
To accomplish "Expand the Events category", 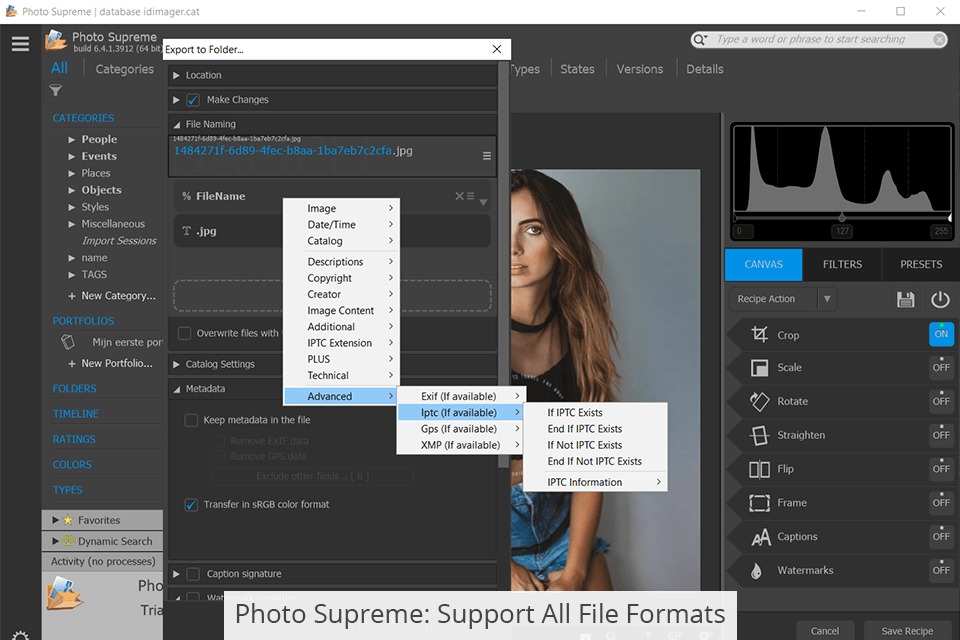I will (72, 157).
